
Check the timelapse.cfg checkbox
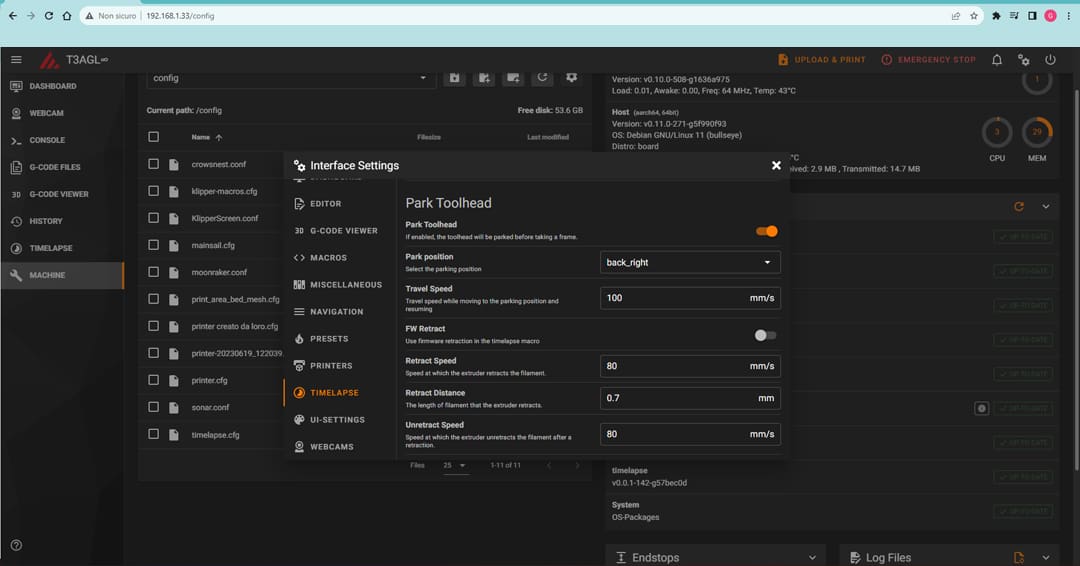coord(154,434)
